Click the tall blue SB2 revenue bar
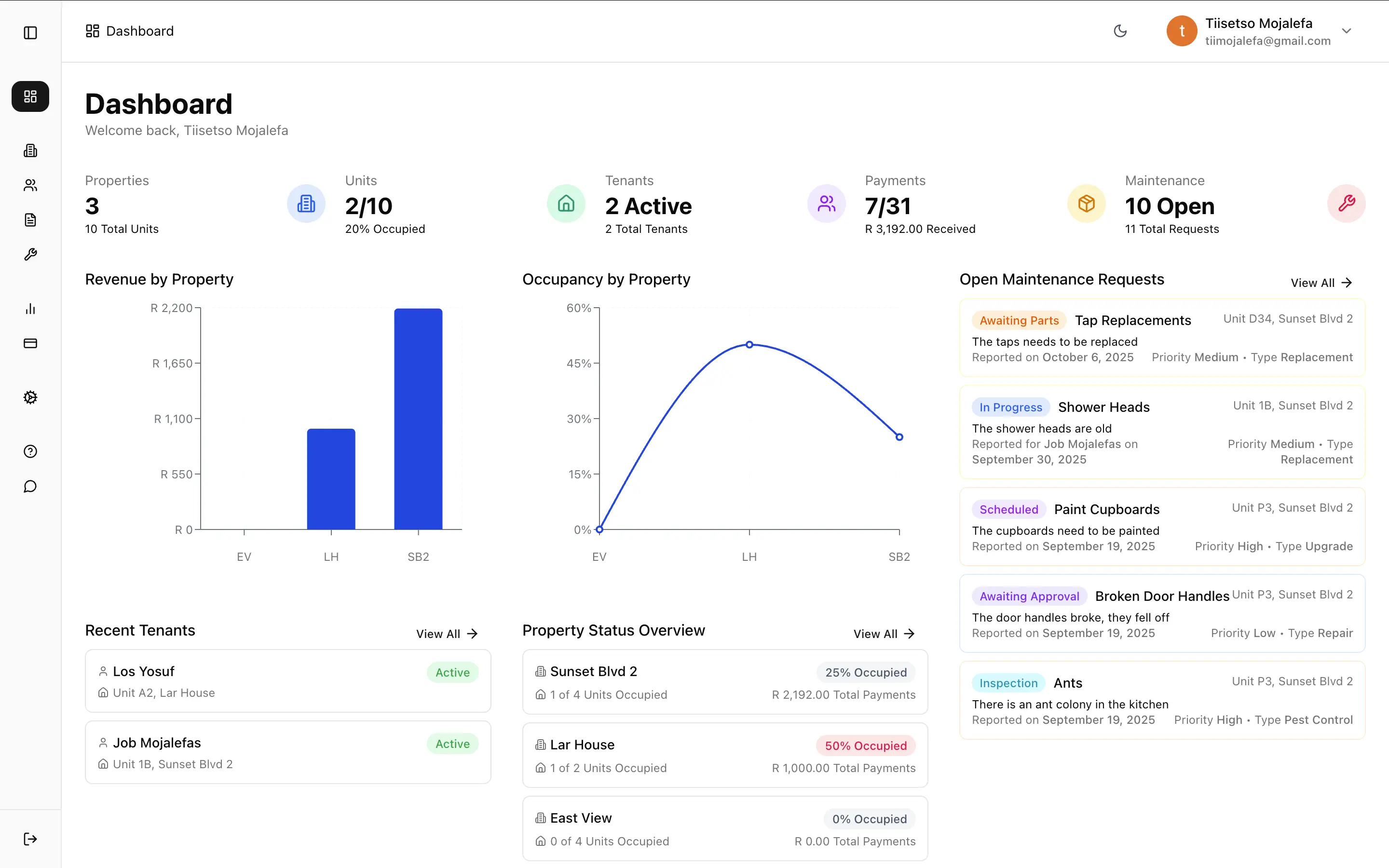This screenshot has height=868, width=1389. [418, 419]
